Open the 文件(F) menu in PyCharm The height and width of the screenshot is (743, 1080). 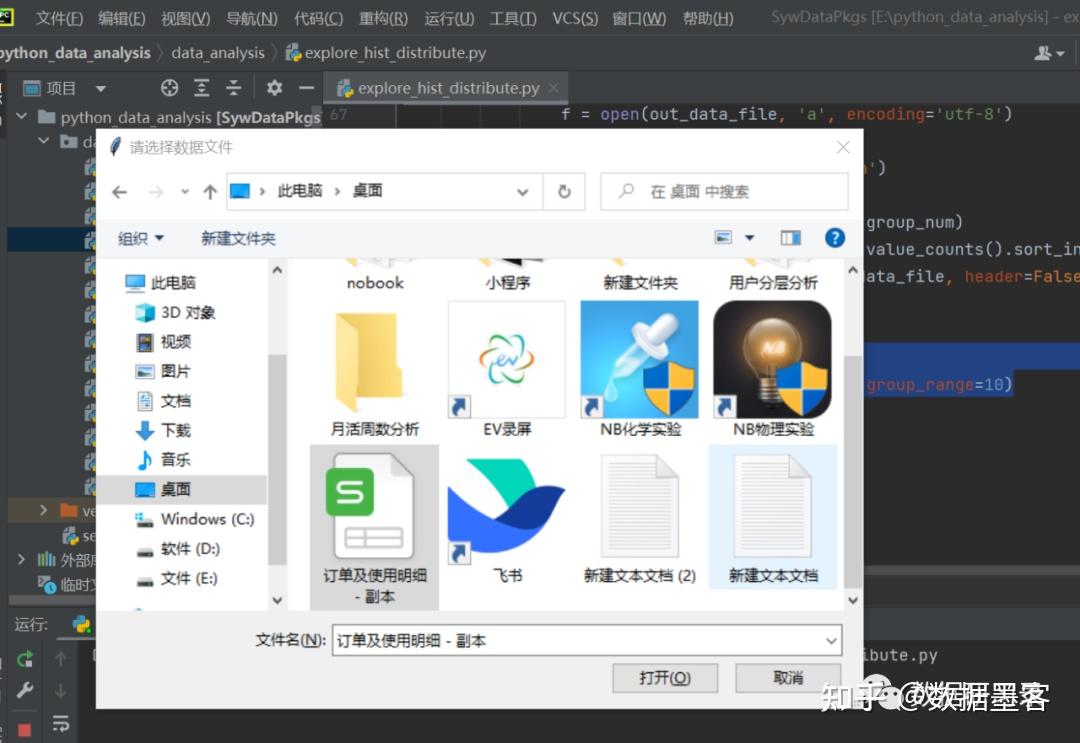59,19
